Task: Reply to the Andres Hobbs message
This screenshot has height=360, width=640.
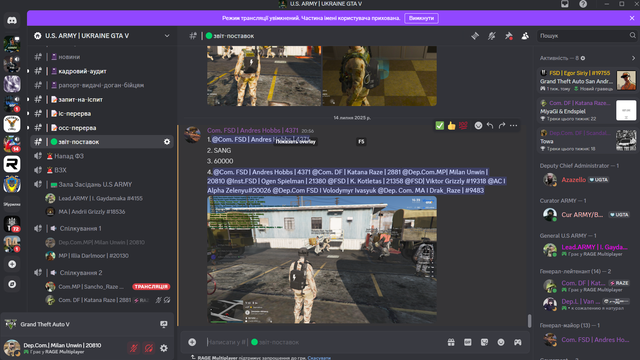Action: (x=490, y=126)
